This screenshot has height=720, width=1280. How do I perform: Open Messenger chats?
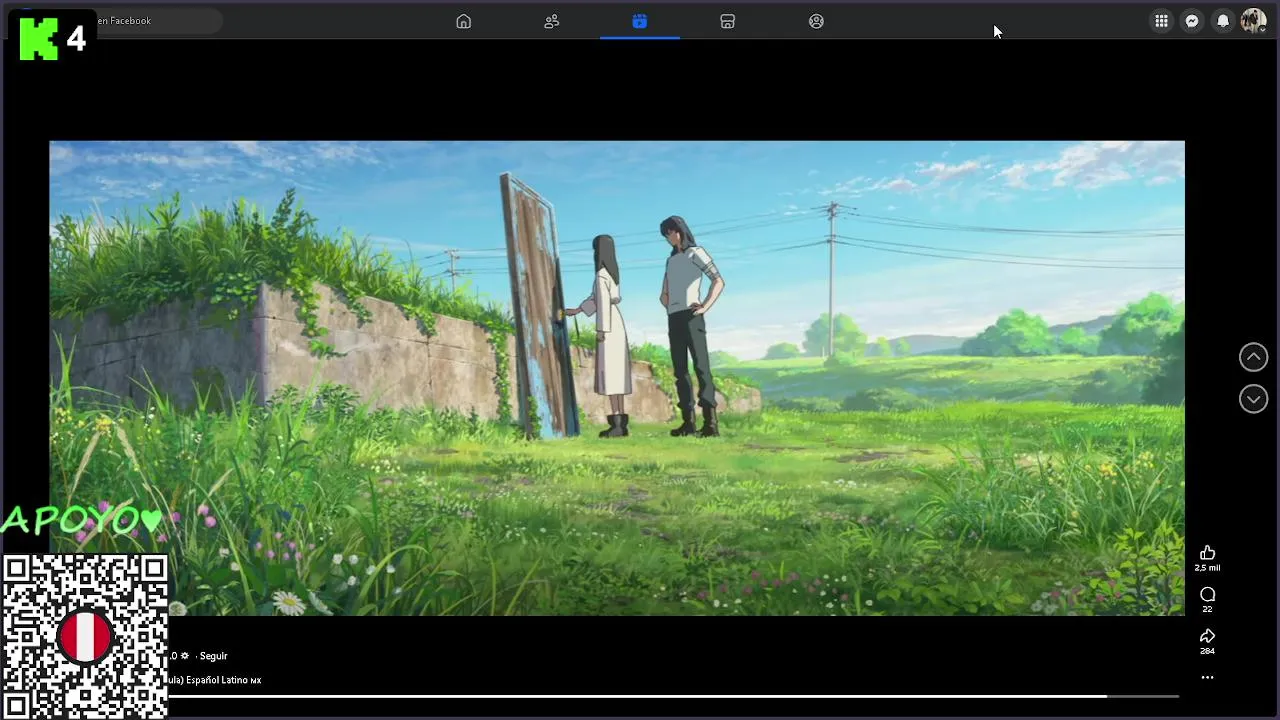click(1192, 21)
